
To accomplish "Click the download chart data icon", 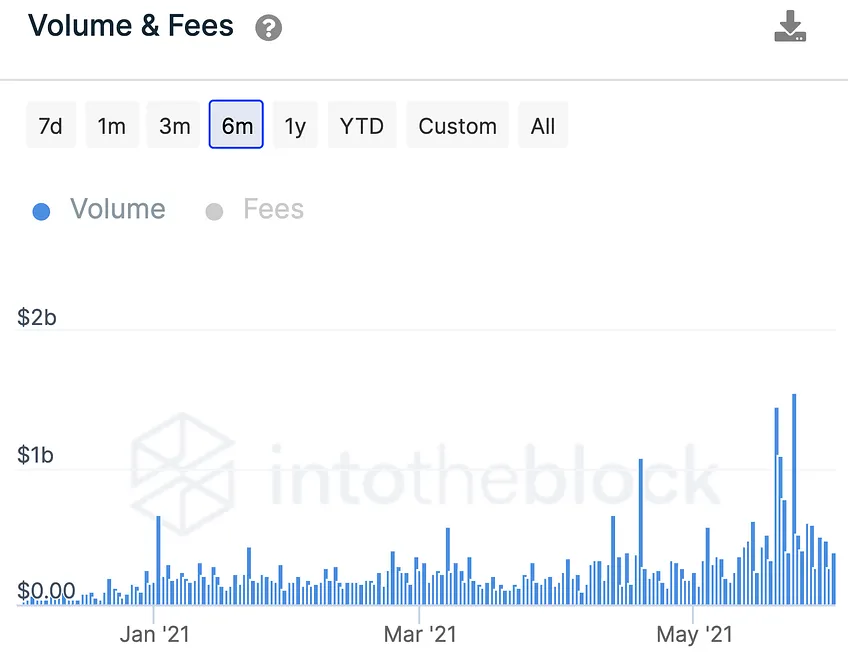I will [790, 26].
